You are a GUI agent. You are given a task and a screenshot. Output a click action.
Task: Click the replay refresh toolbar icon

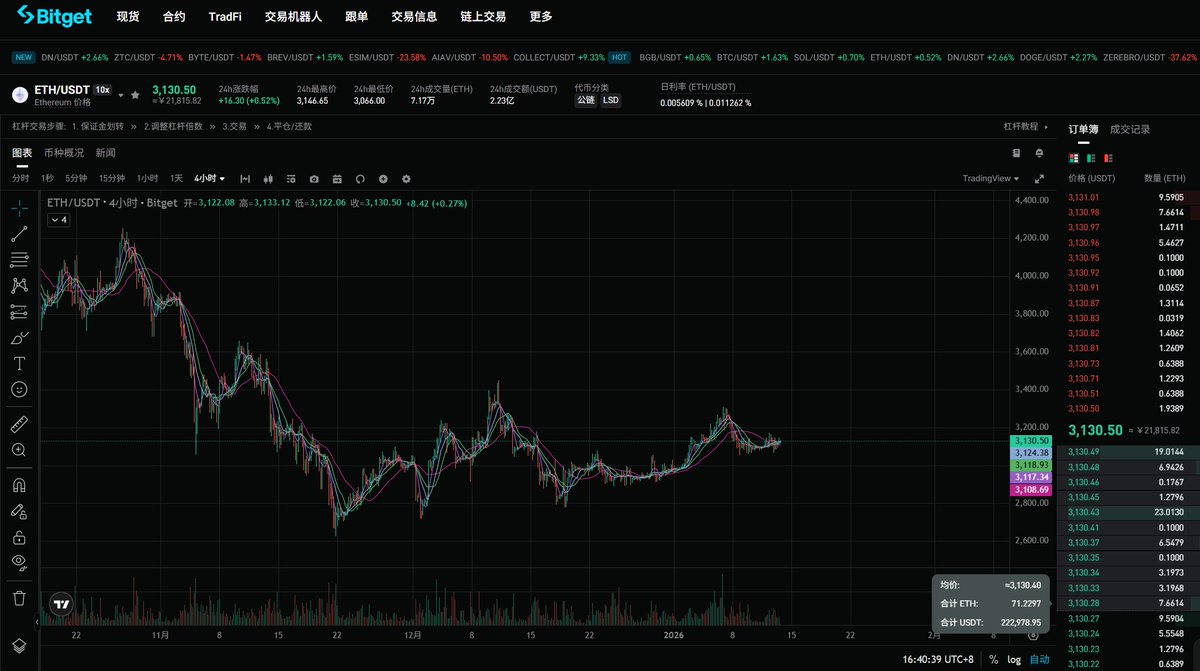coord(360,179)
